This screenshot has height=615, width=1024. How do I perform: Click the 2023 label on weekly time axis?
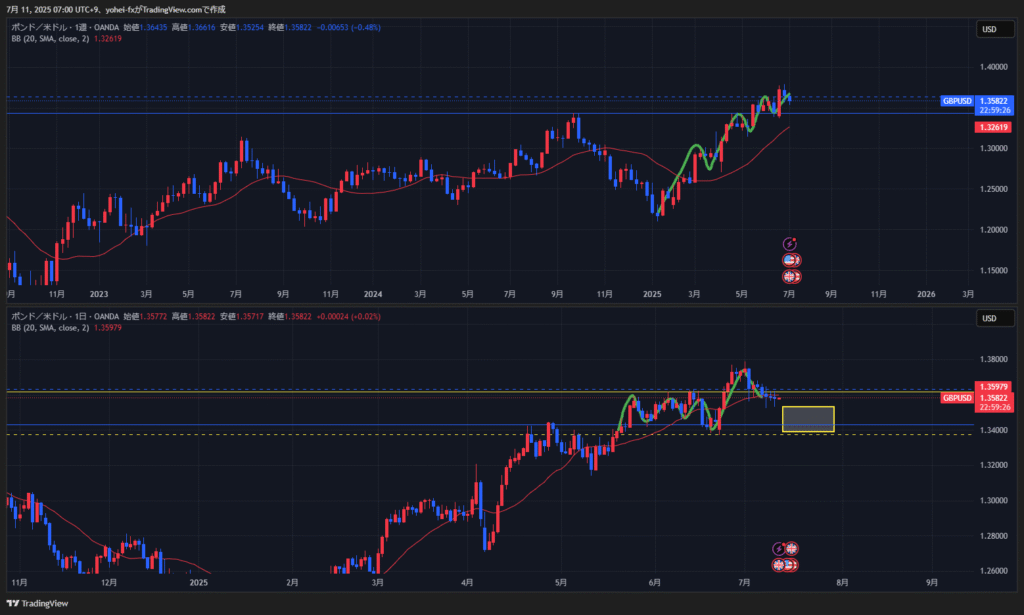tap(99, 294)
